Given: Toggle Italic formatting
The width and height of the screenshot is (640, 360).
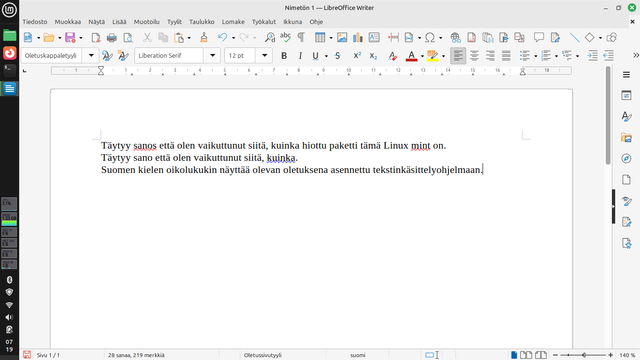Looking at the screenshot, I should (300, 56).
